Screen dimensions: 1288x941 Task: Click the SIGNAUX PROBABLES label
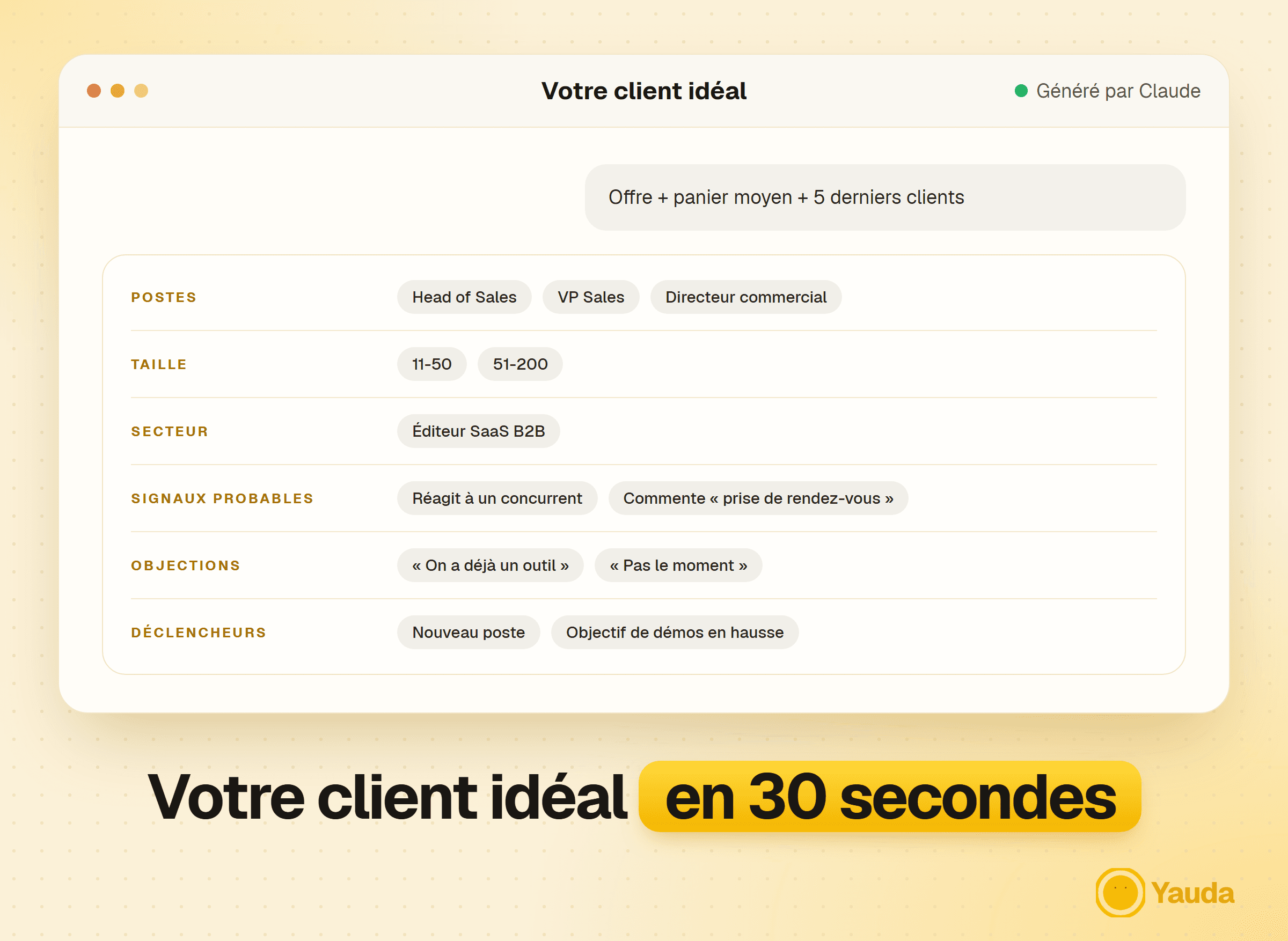222,499
